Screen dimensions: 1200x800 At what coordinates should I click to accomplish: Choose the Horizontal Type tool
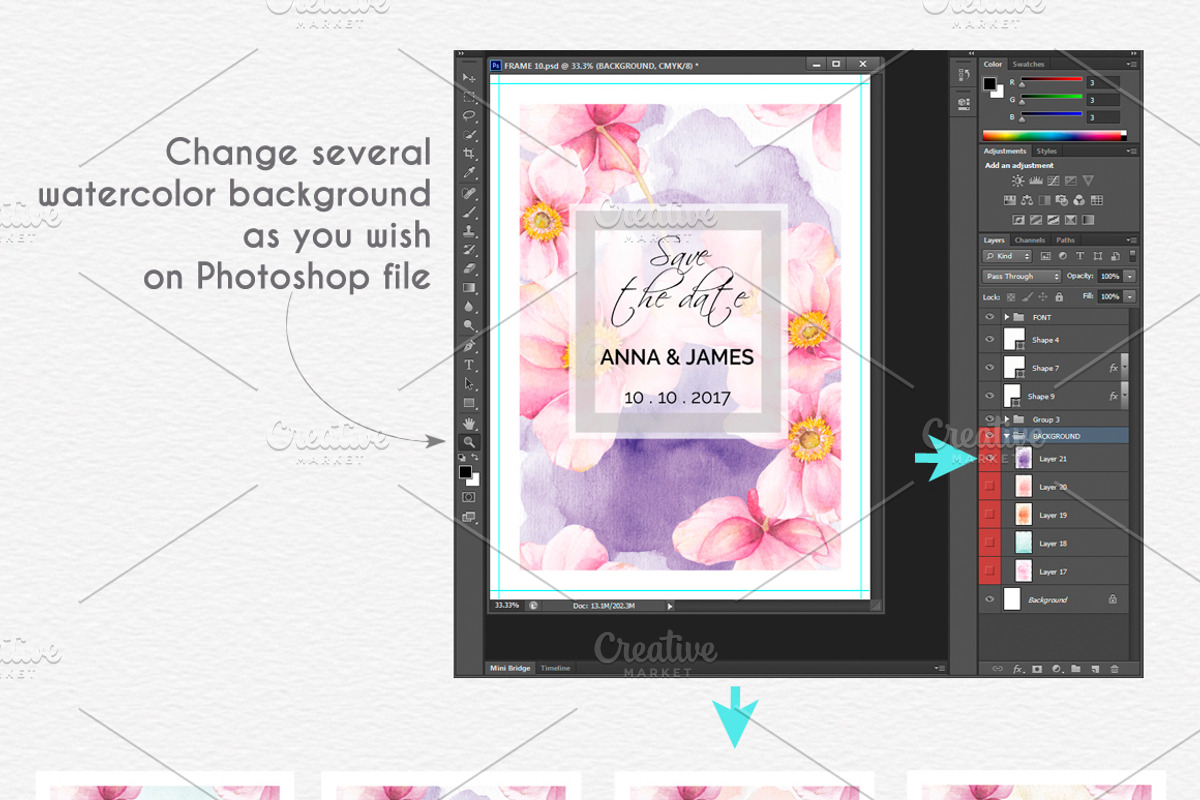(x=469, y=365)
